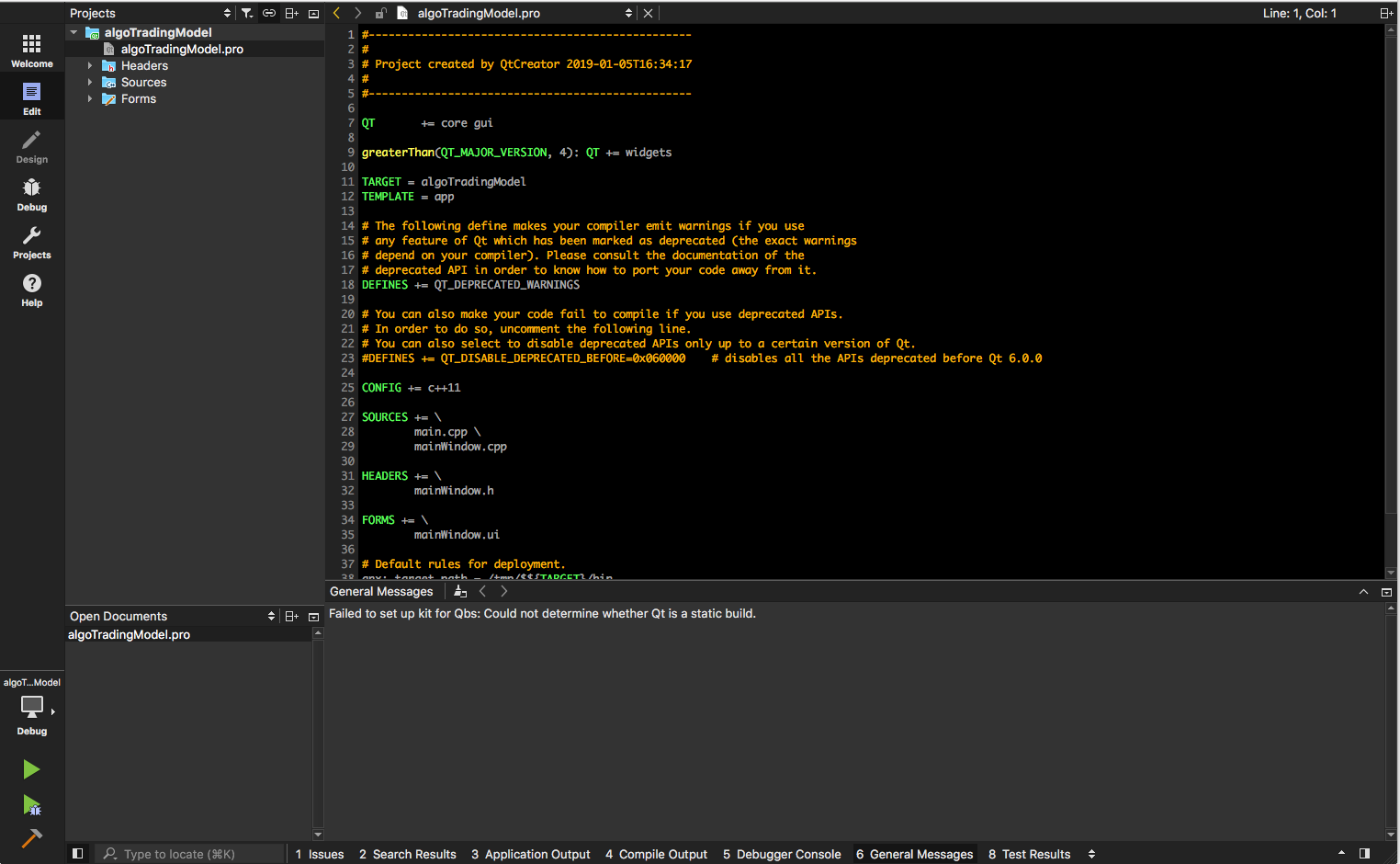
Task: Select the General Messages tab
Action: click(x=915, y=854)
